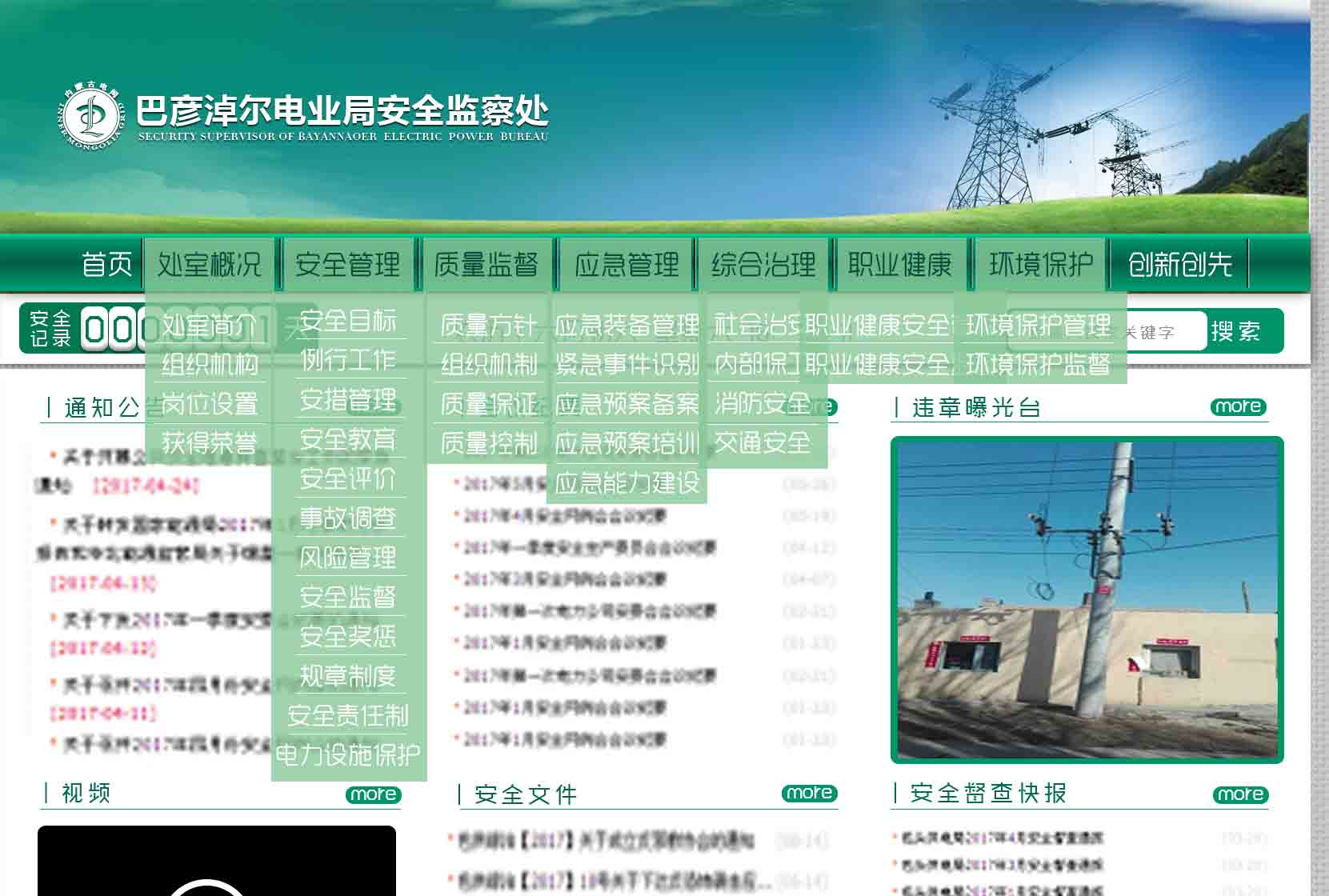This screenshot has height=896, width=1329.
Task: Select 电力设施保护 submenu entry
Action: [348, 754]
